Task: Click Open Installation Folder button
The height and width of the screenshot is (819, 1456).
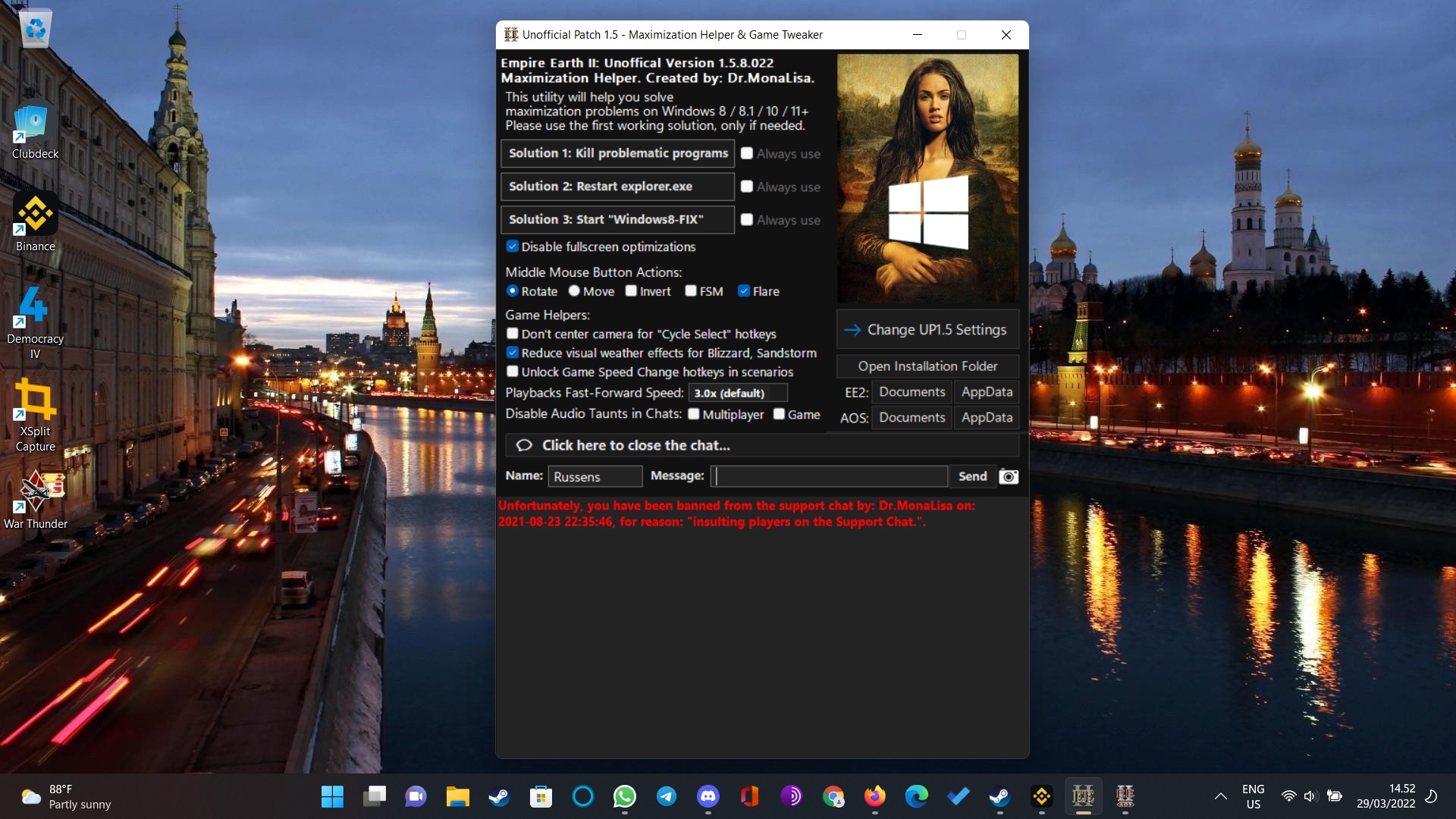Action: point(927,366)
